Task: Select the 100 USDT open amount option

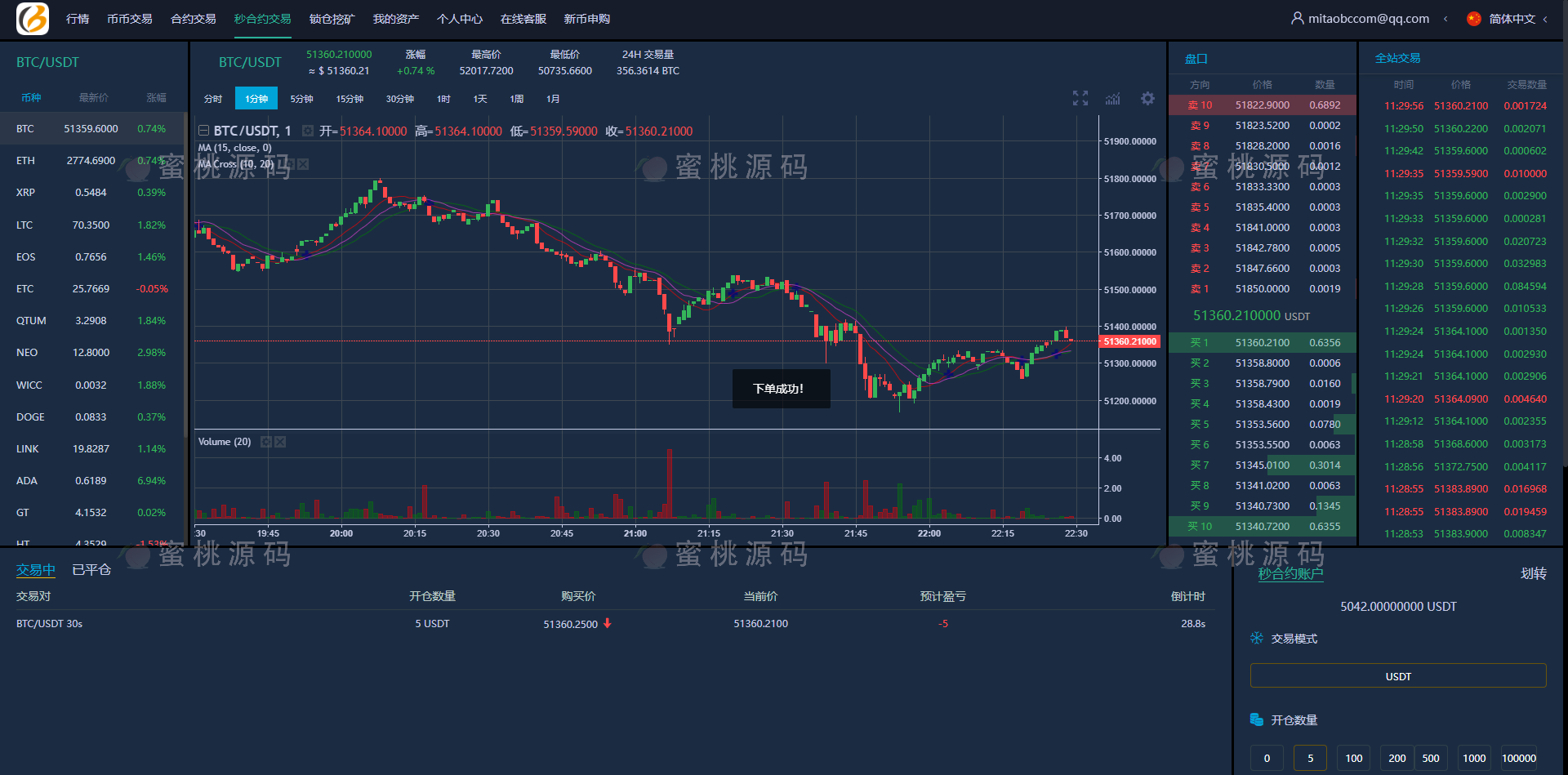Action: tap(1353, 758)
